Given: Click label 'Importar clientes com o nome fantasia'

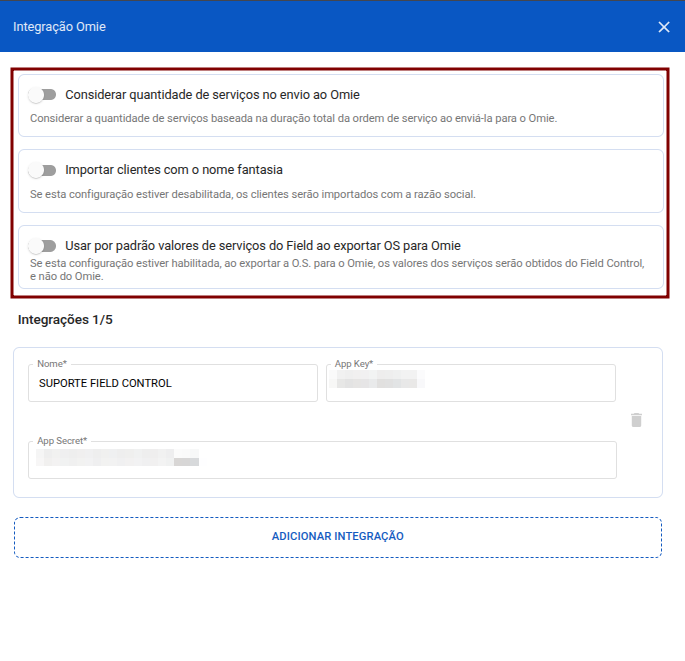Looking at the screenshot, I should 174,170.
